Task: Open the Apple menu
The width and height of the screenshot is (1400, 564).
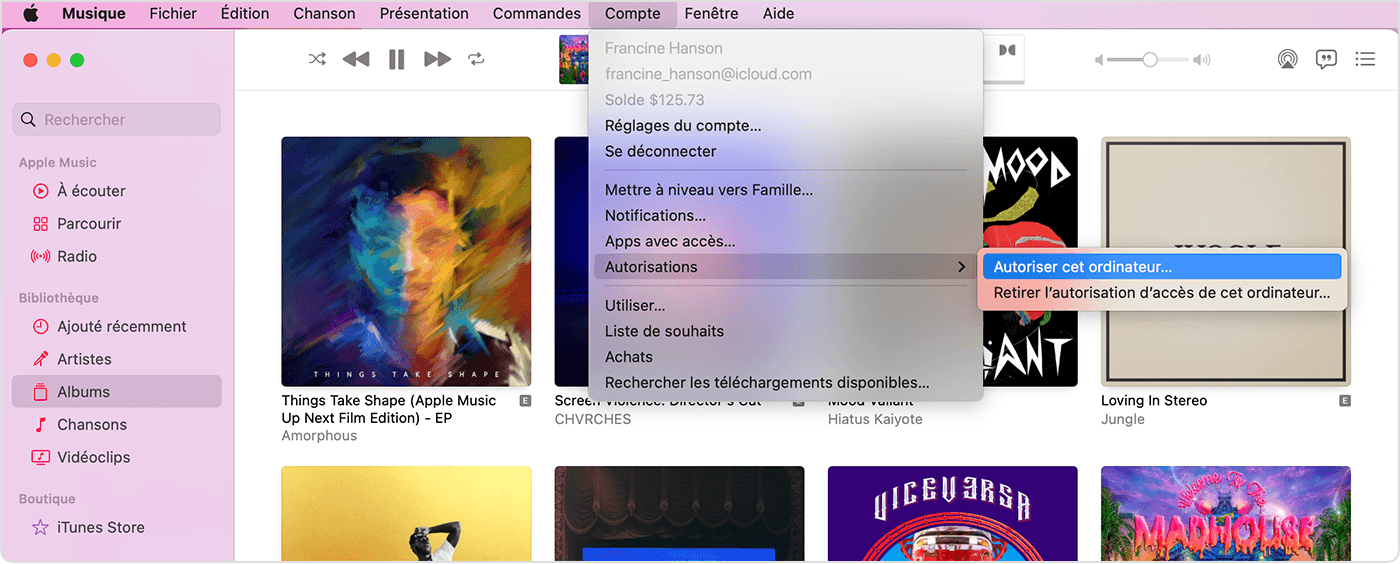Action: coord(30,13)
